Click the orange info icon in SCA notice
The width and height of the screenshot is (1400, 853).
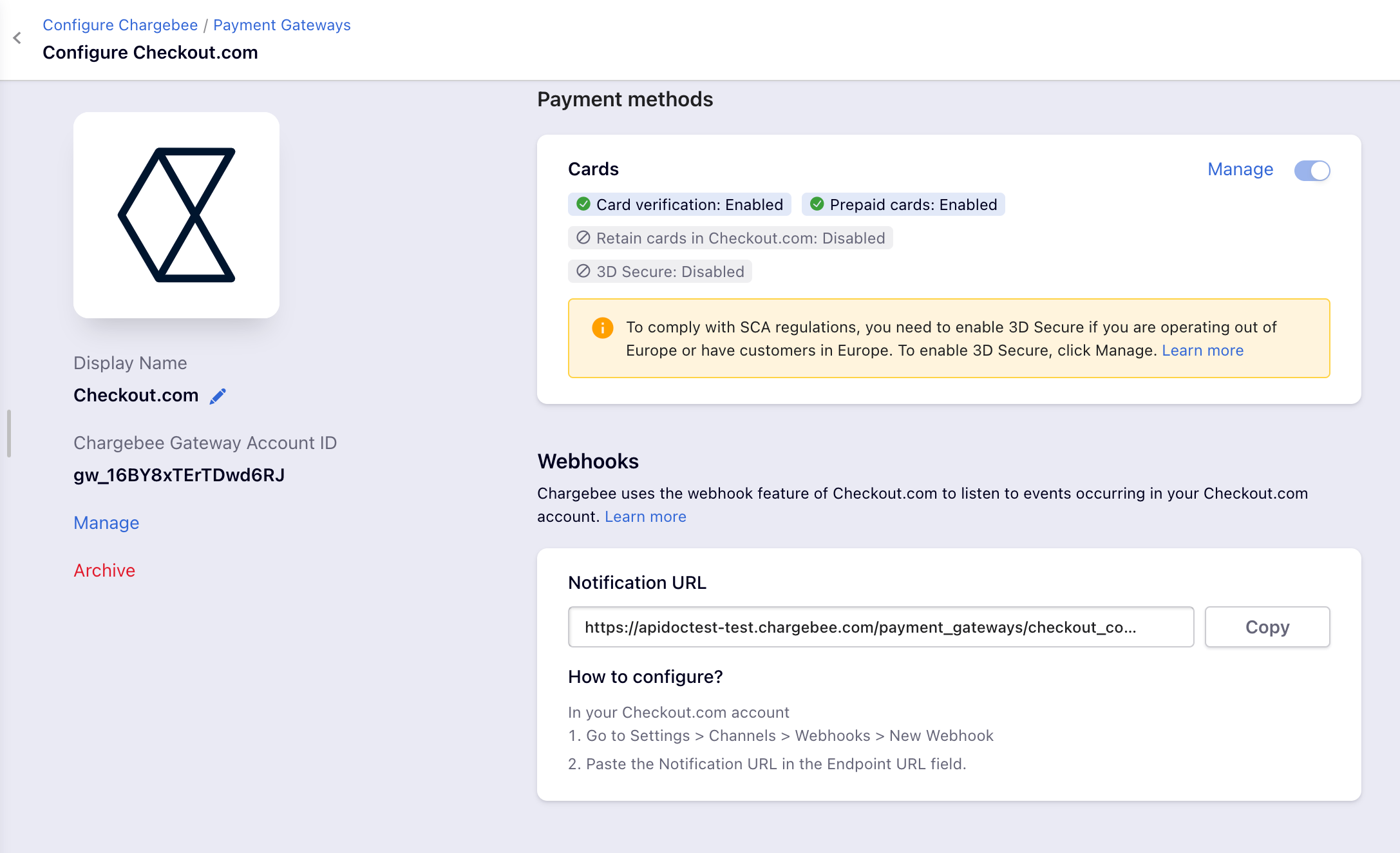point(603,328)
